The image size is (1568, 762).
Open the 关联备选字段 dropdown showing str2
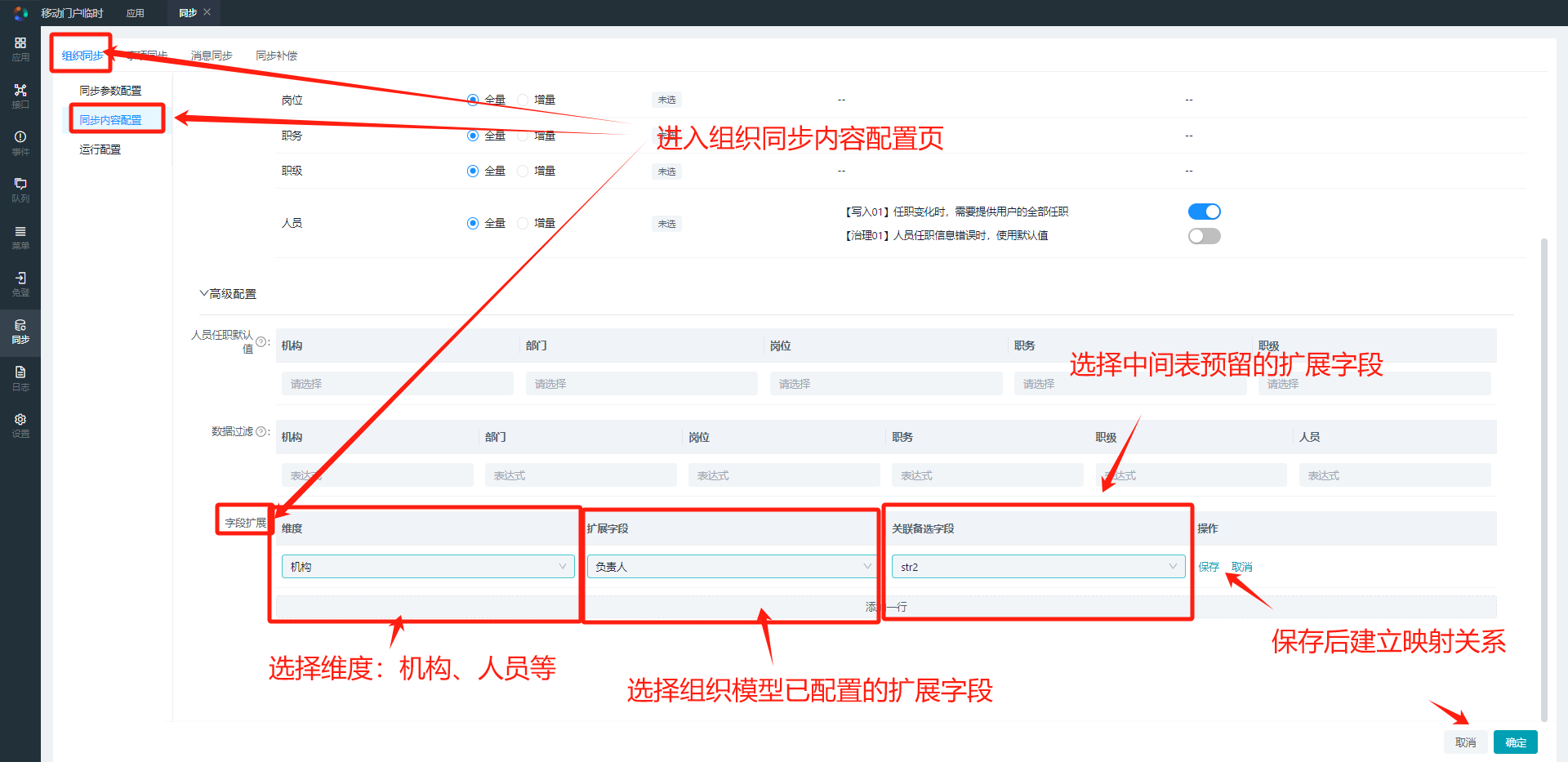pyautogui.click(x=1038, y=566)
